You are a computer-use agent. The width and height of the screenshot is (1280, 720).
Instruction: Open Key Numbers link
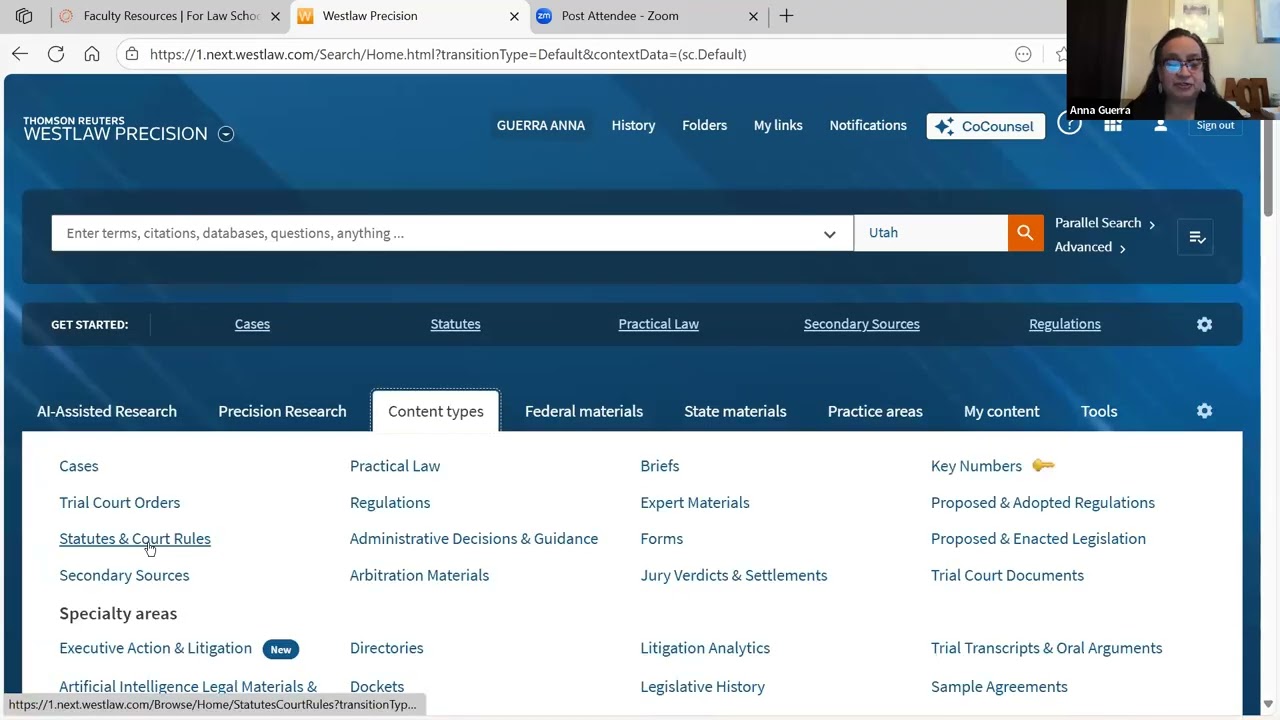pyautogui.click(x=976, y=466)
